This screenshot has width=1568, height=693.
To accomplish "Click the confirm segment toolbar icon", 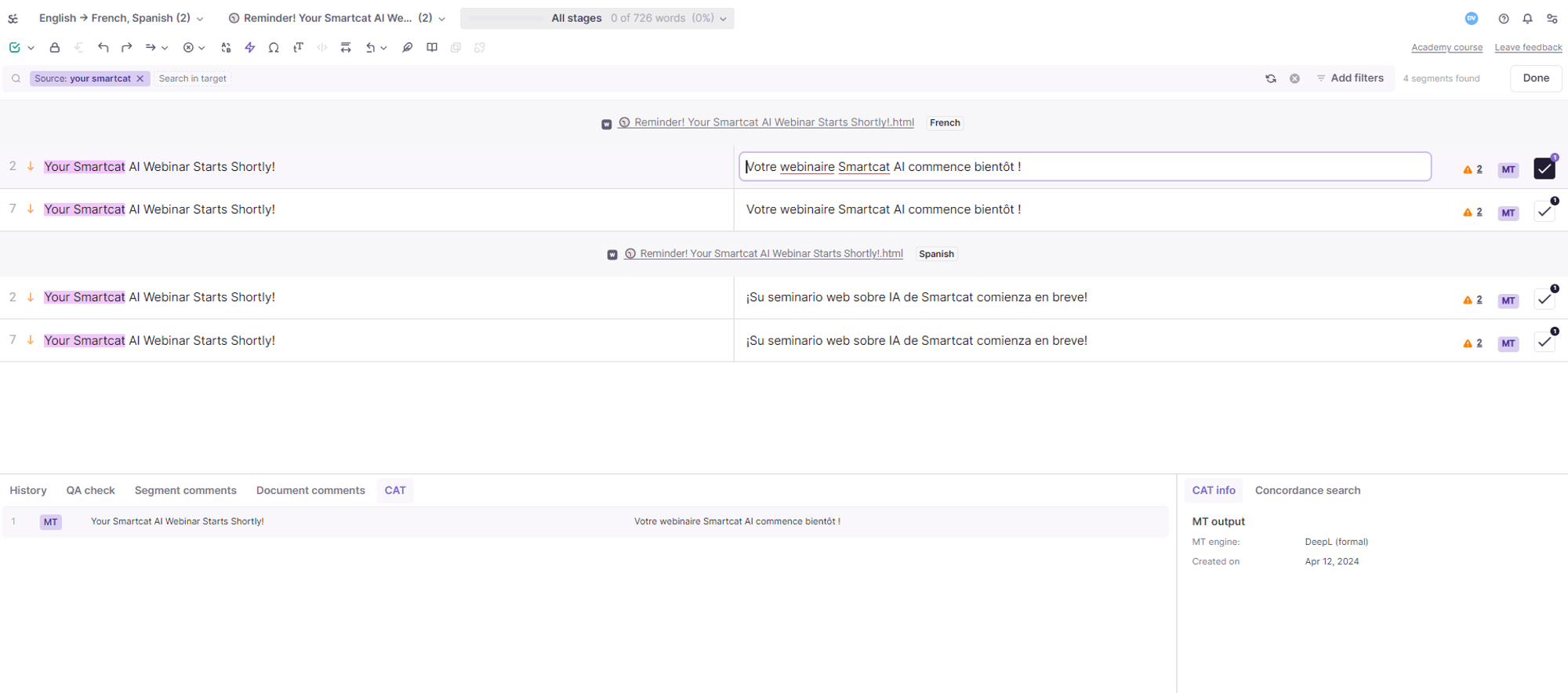I will click(15, 48).
